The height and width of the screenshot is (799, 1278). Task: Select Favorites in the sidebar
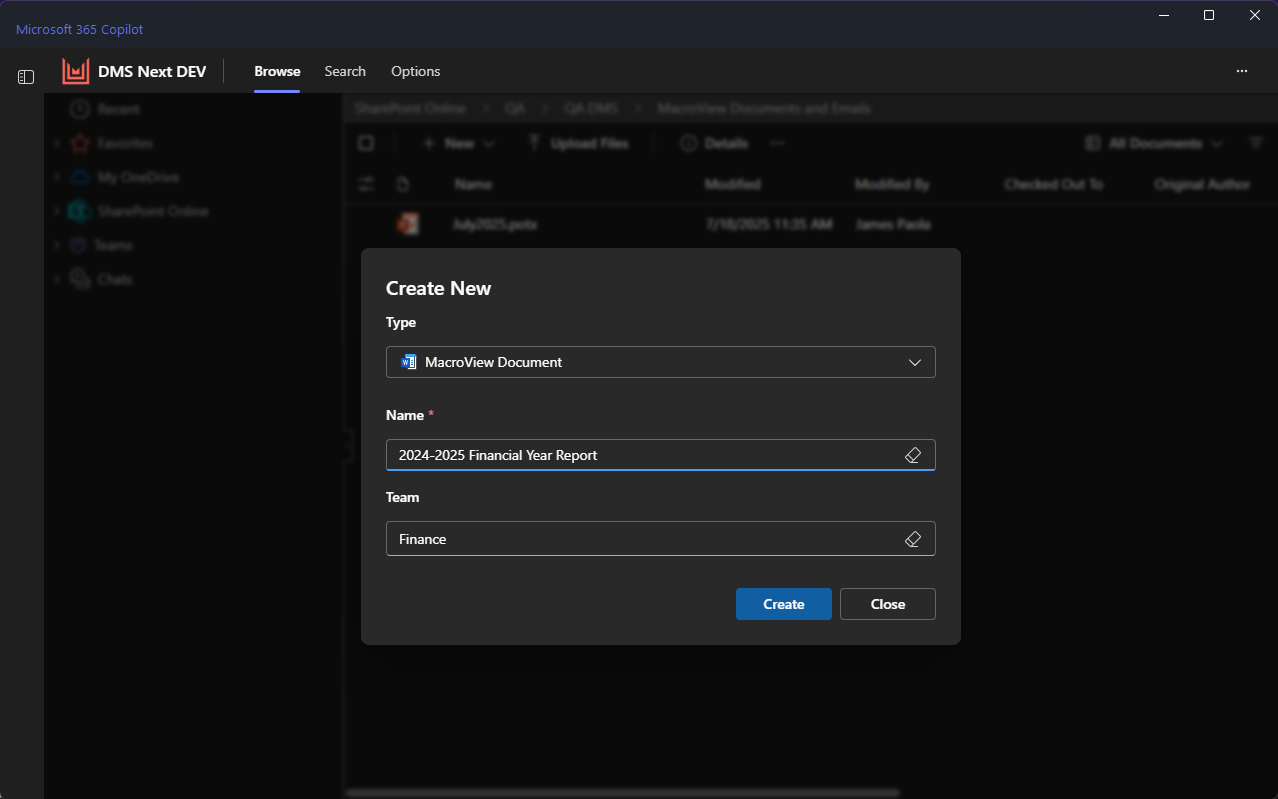[125, 143]
